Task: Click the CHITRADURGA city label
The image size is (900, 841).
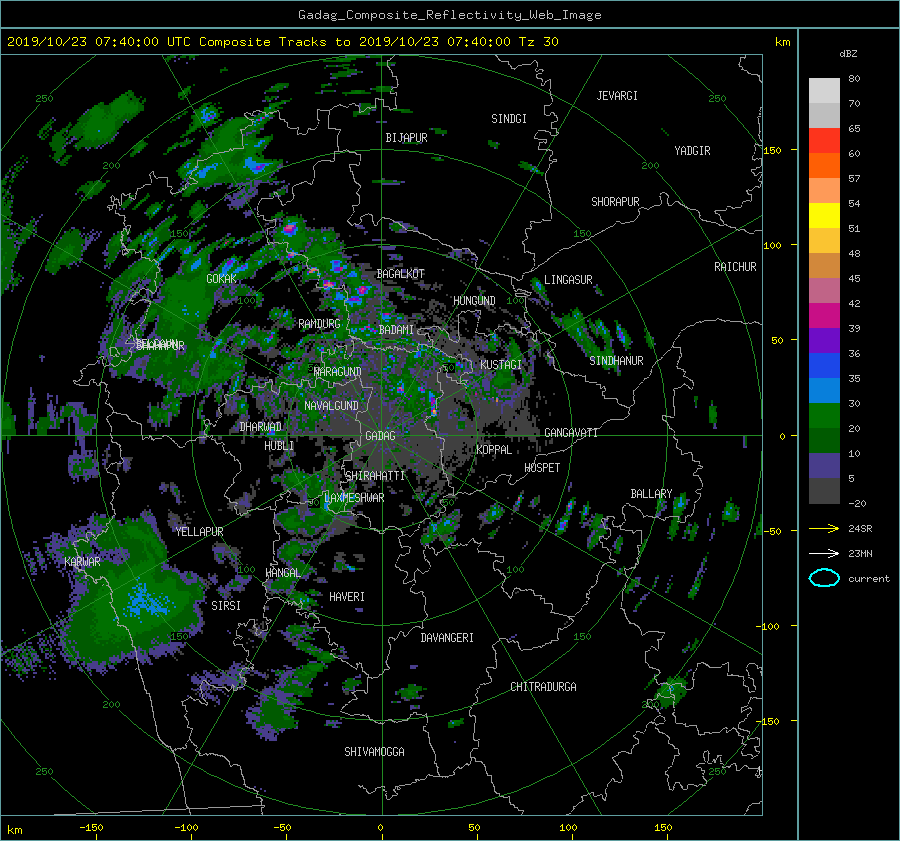Action: (x=543, y=687)
